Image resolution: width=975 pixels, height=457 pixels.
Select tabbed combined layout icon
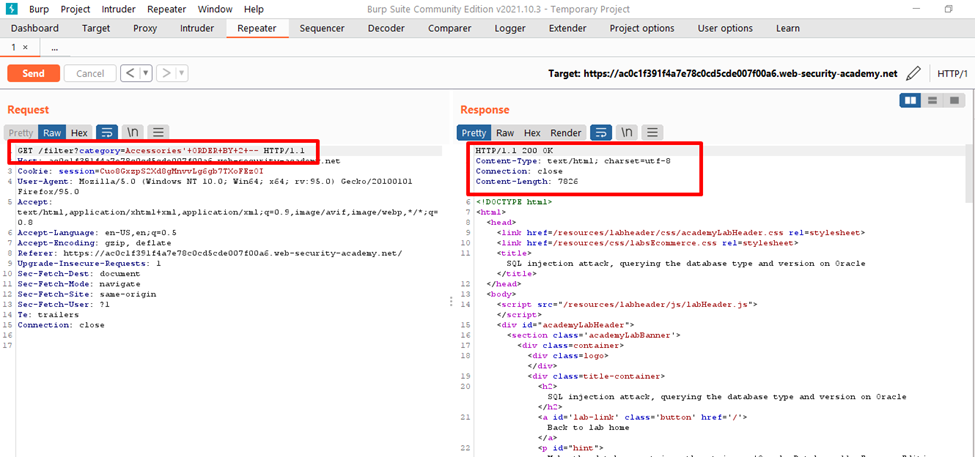coord(954,100)
